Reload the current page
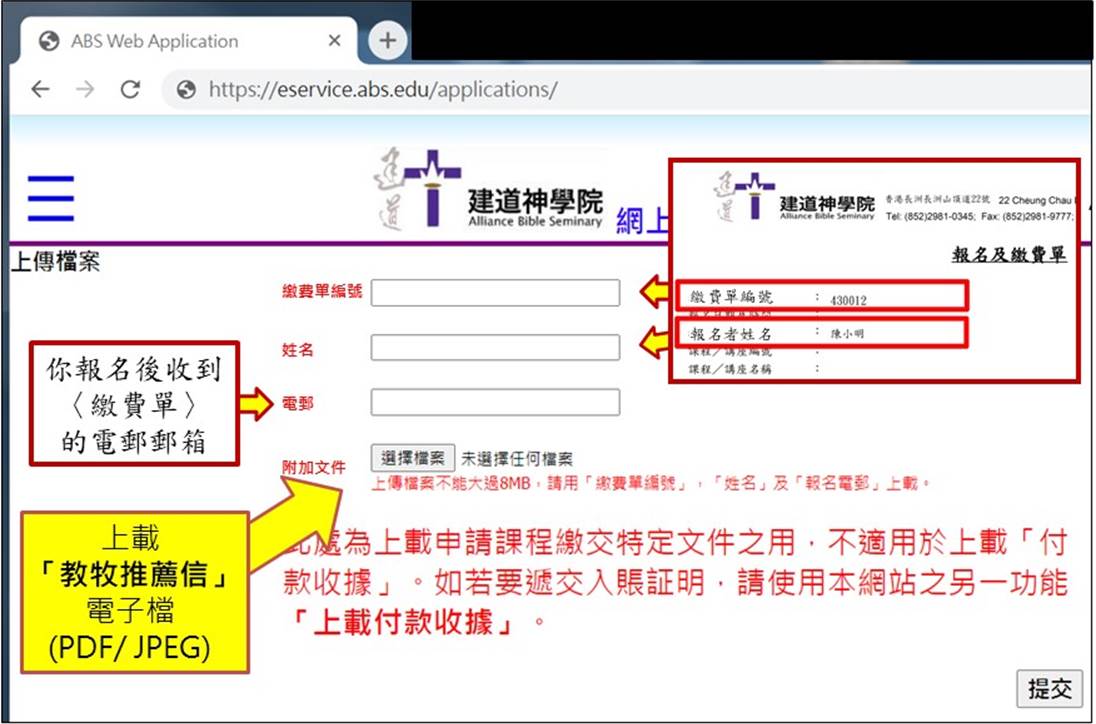 pyautogui.click(x=130, y=89)
